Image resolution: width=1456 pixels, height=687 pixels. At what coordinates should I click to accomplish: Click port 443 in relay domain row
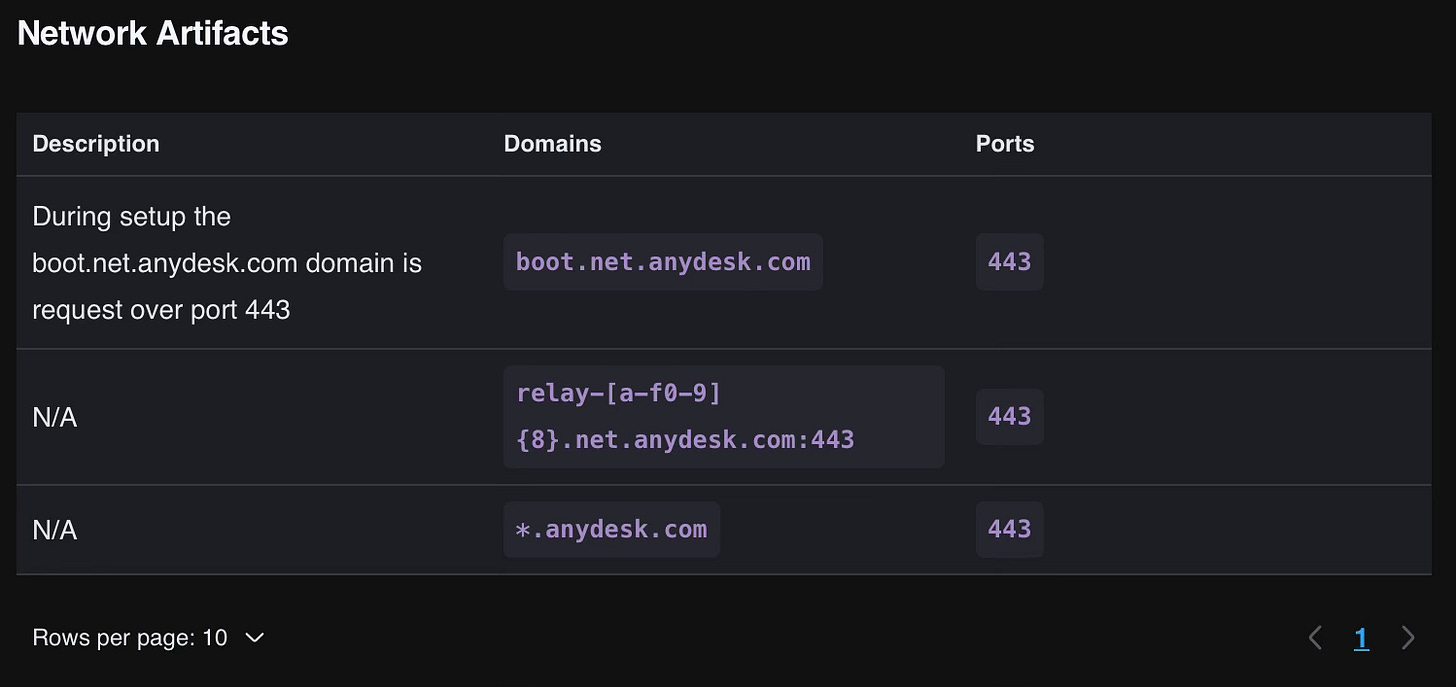(1009, 417)
